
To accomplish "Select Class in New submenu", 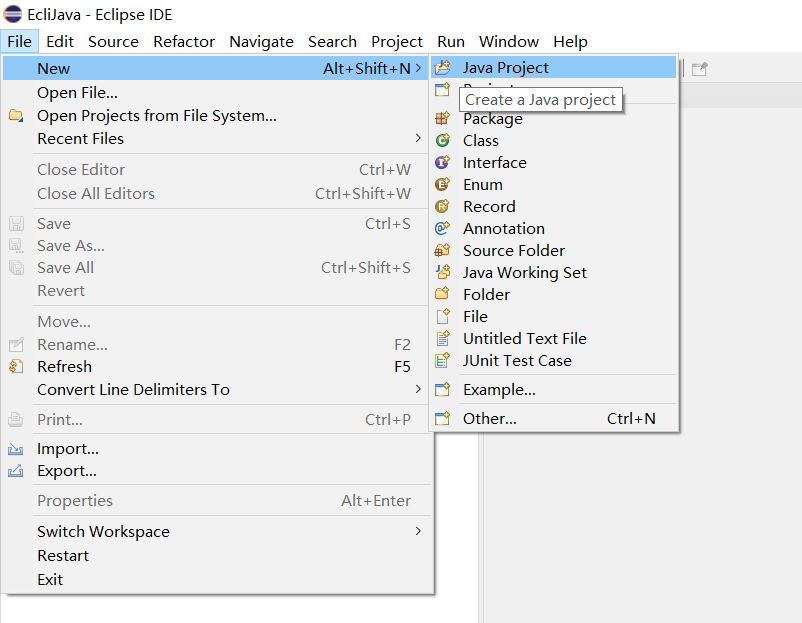I will pyautogui.click(x=553, y=140).
